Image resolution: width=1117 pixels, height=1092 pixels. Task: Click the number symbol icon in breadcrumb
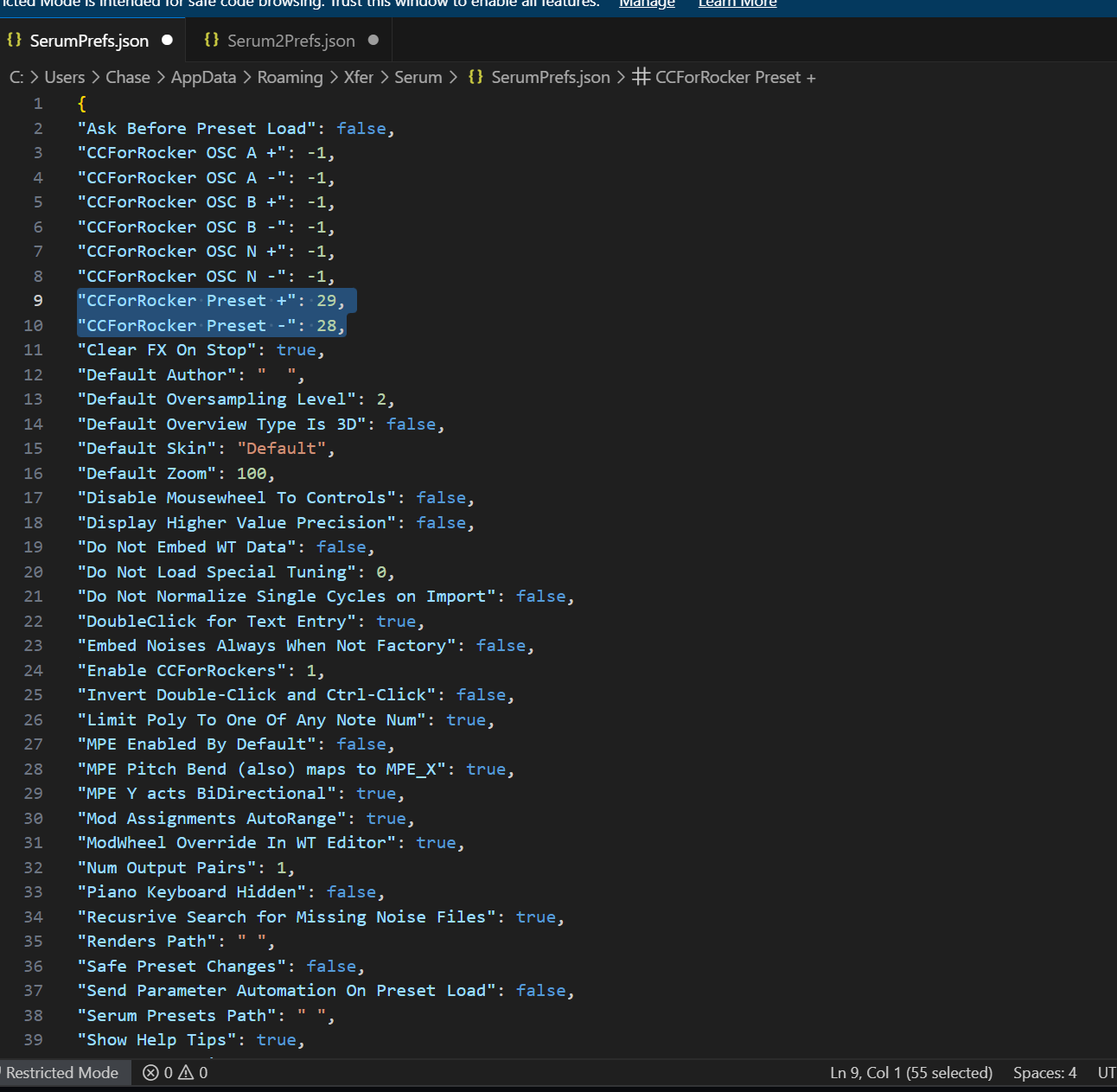(641, 77)
